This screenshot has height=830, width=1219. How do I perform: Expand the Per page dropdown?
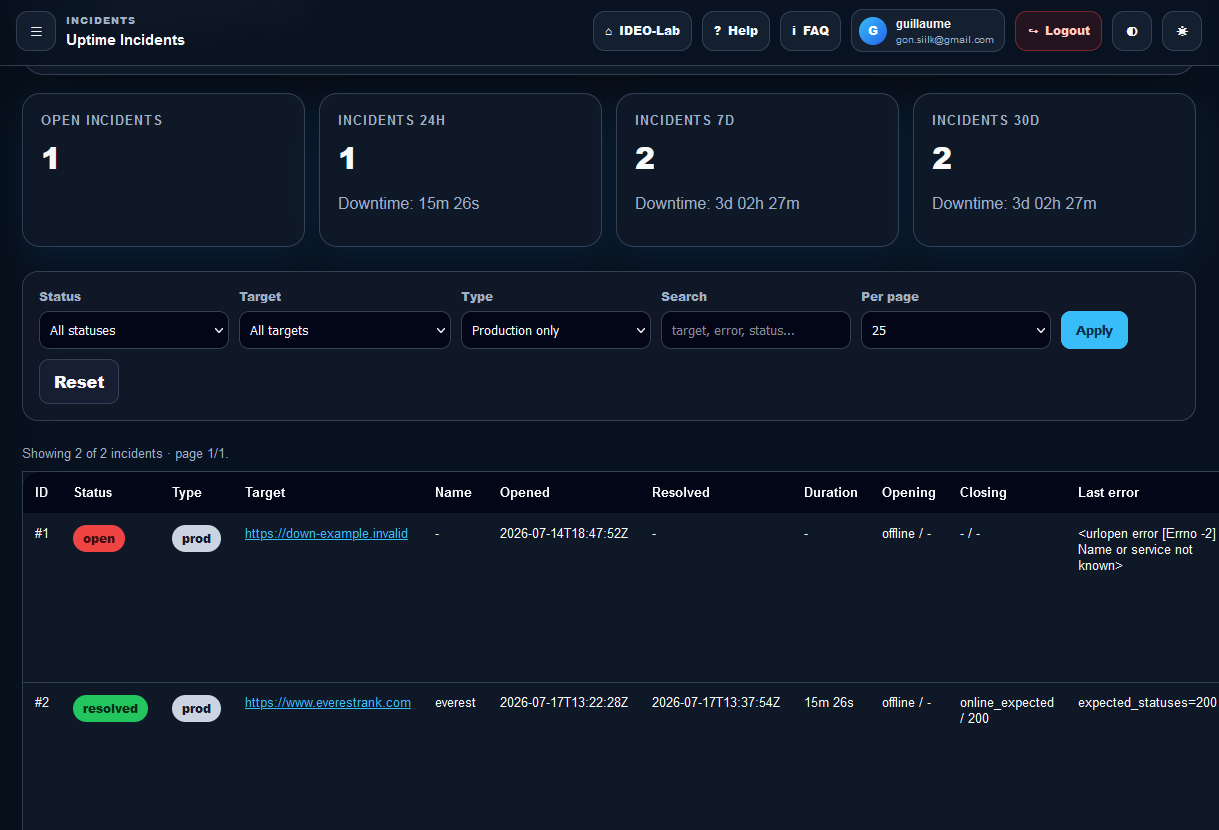[956, 330]
